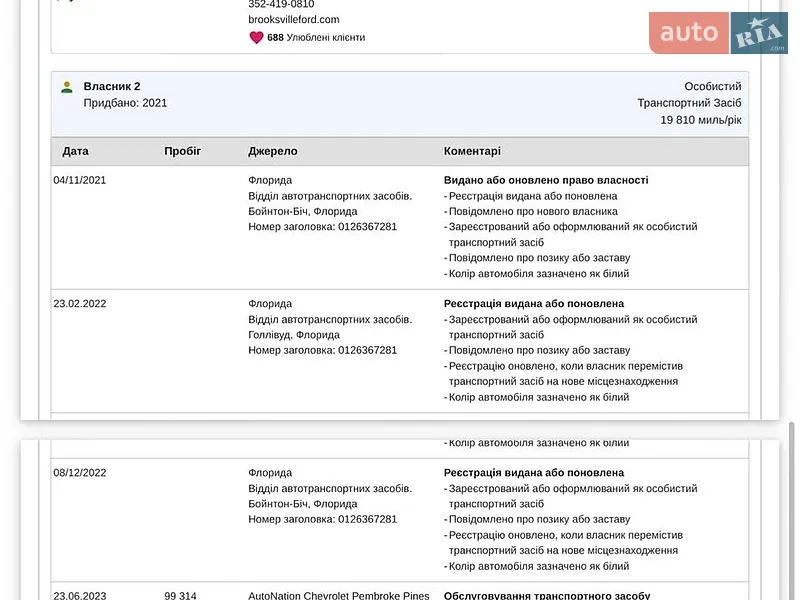
Task: Select the date 23.02.2022
Action: click(x=80, y=304)
